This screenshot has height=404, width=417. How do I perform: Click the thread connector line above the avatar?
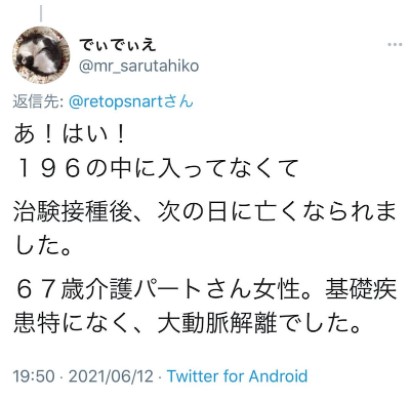tap(41, 13)
